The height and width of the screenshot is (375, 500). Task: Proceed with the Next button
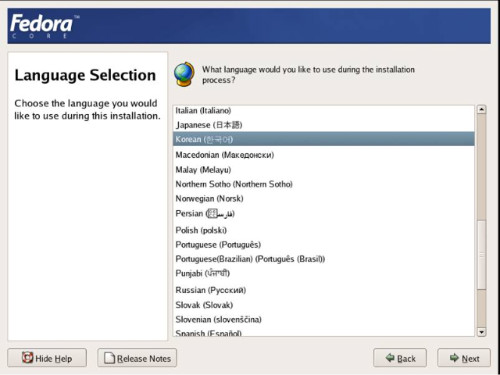pyautogui.click(x=464, y=358)
